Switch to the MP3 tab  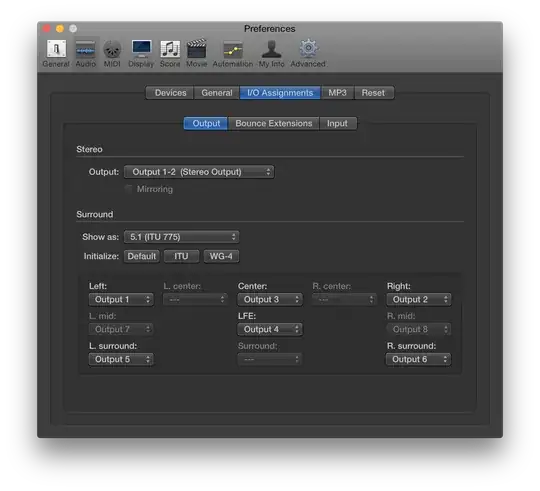337,93
